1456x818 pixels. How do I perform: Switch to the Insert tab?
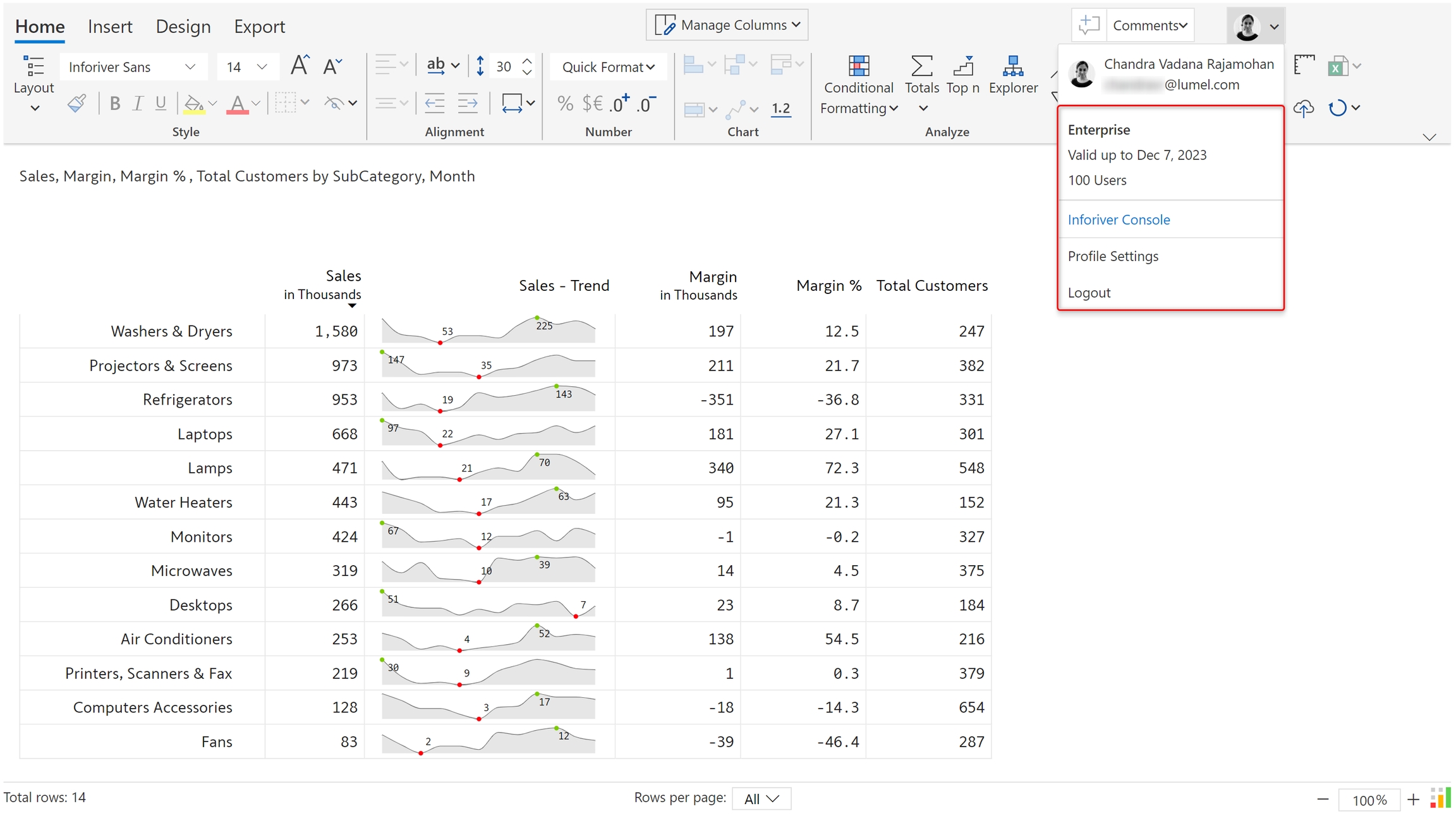coord(110,27)
